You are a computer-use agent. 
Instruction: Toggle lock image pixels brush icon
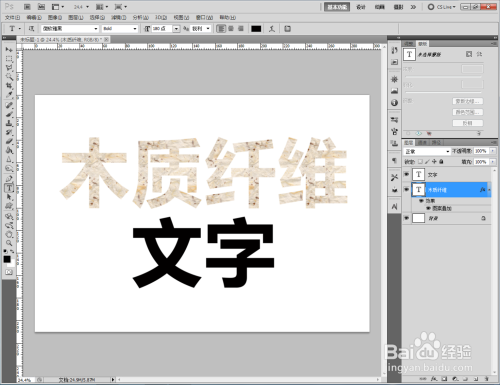(x=427, y=162)
